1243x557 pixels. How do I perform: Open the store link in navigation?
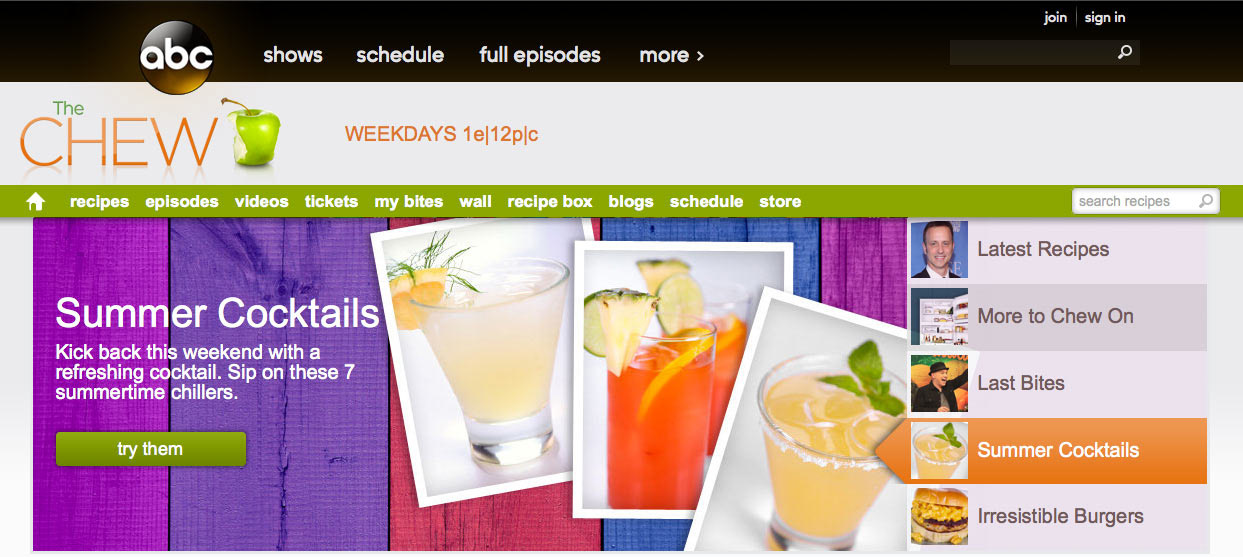tap(780, 201)
